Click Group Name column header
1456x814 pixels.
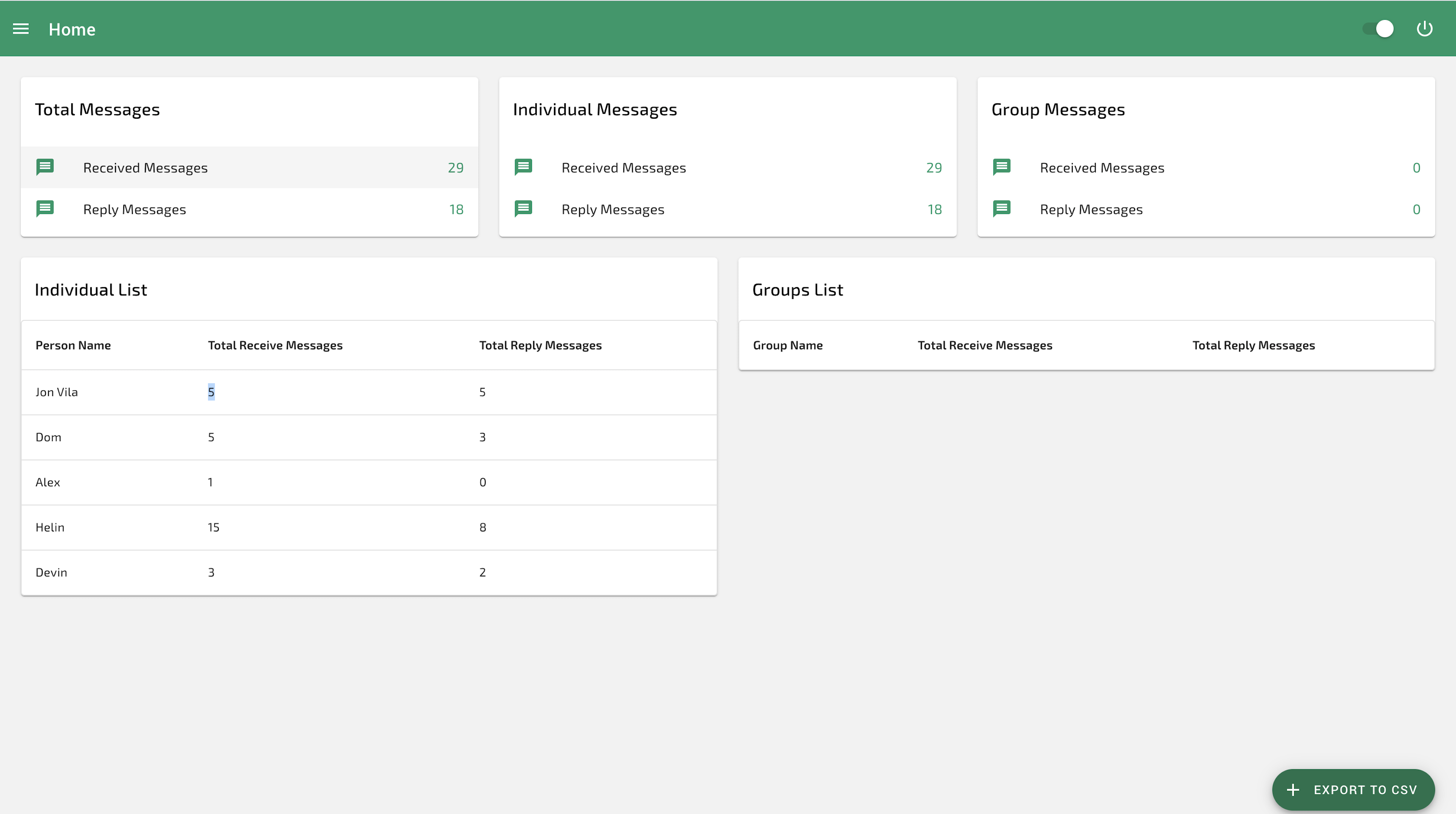pos(788,346)
